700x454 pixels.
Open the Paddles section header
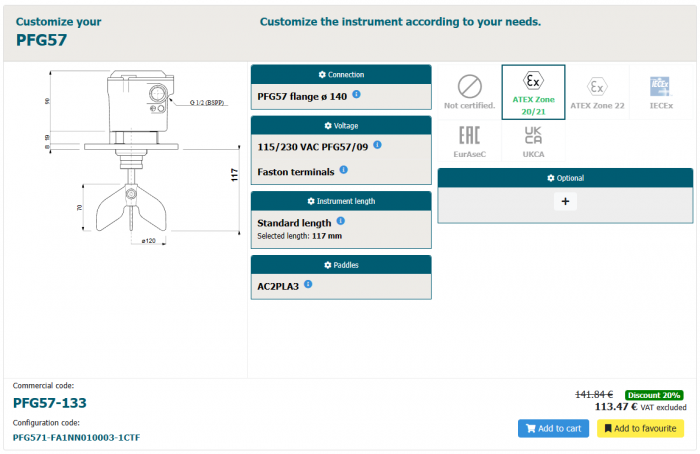pyautogui.click(x=341, y=265)
